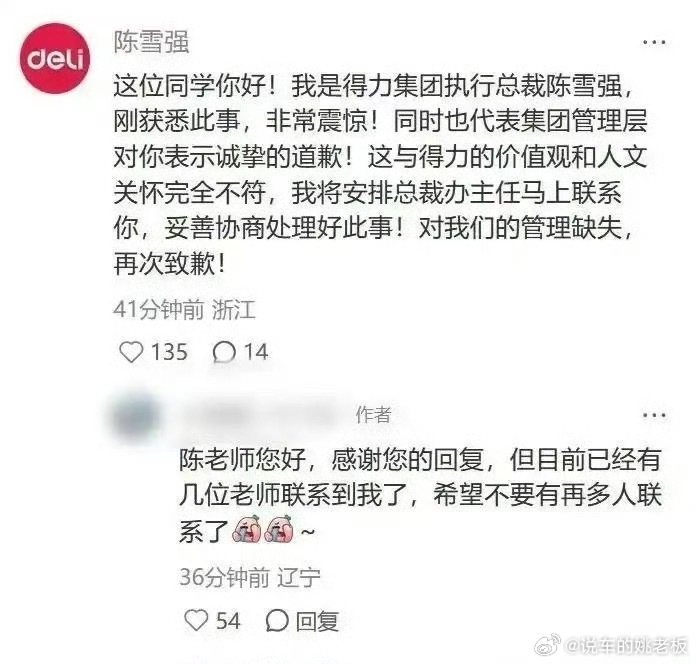696x664 pixels.
Task: Like the comment with 135 likes
Action: pos(131,352)
